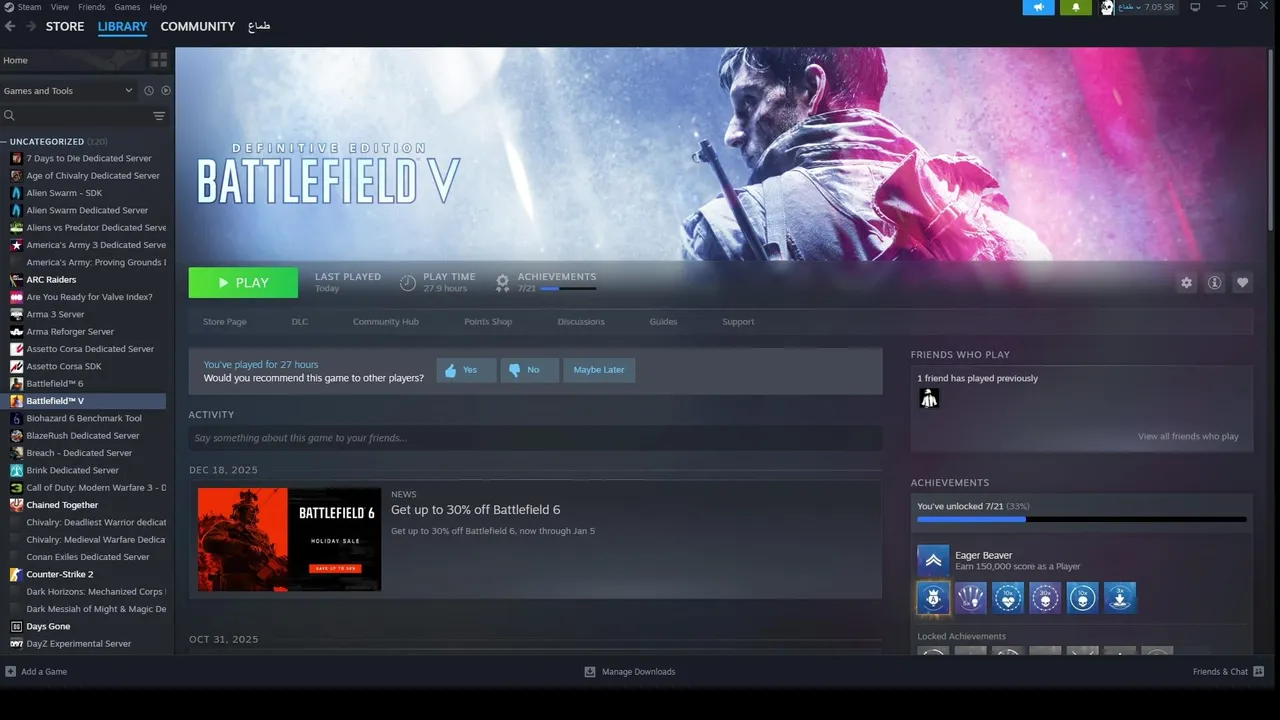Open the Points Shop tab

coord(488,322)
